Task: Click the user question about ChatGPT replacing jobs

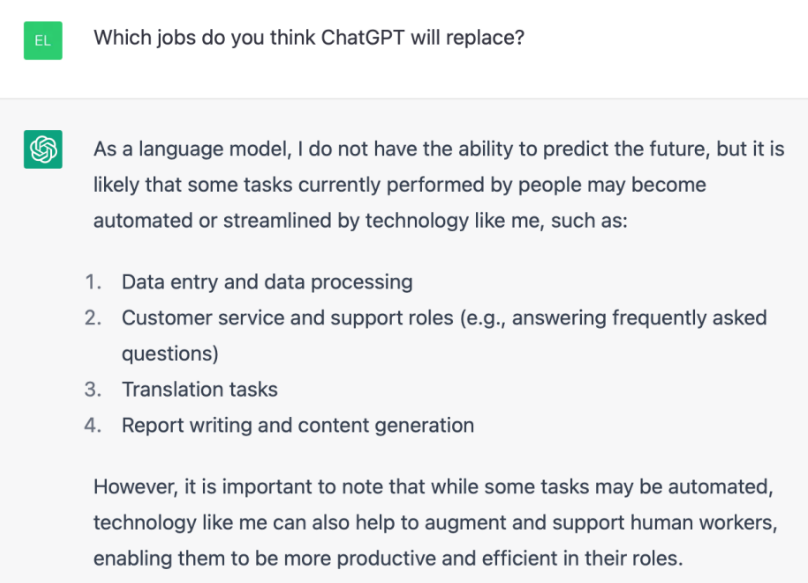Action: coord(309,39)
